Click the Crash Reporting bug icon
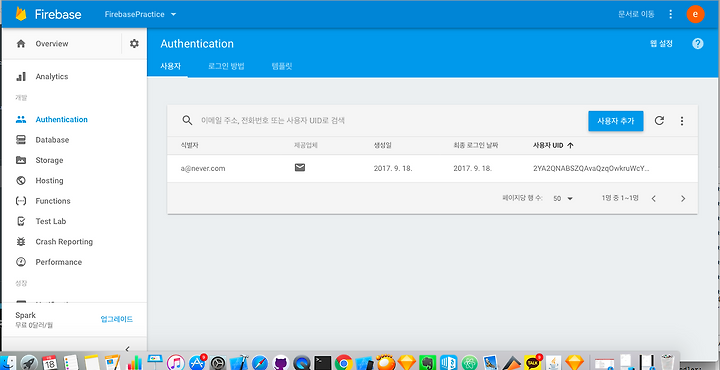This screenshot has height=370, width=720. pos(21,241)
